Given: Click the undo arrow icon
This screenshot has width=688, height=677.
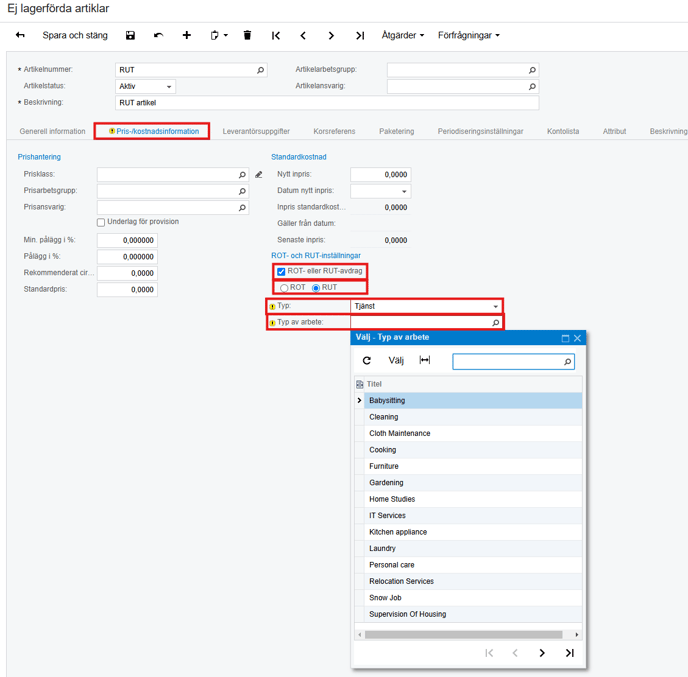Looking at the screenshot, I should 158,36.
